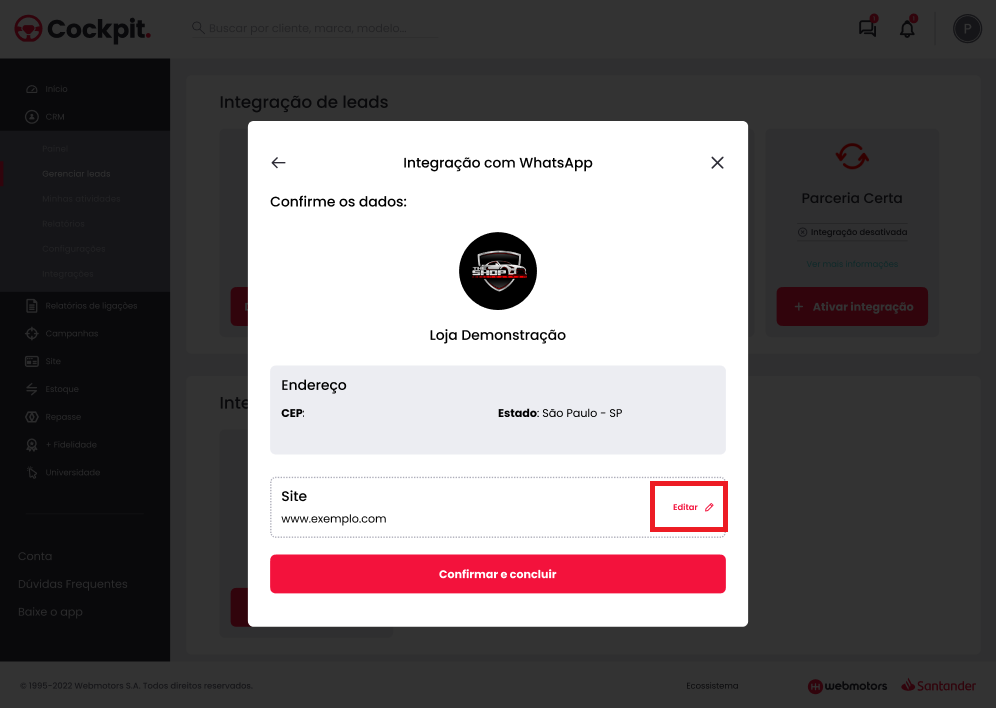Close the Integração com WhatsApp dialog
Viewport: 996px width, 708px height.
pos(717,163)
